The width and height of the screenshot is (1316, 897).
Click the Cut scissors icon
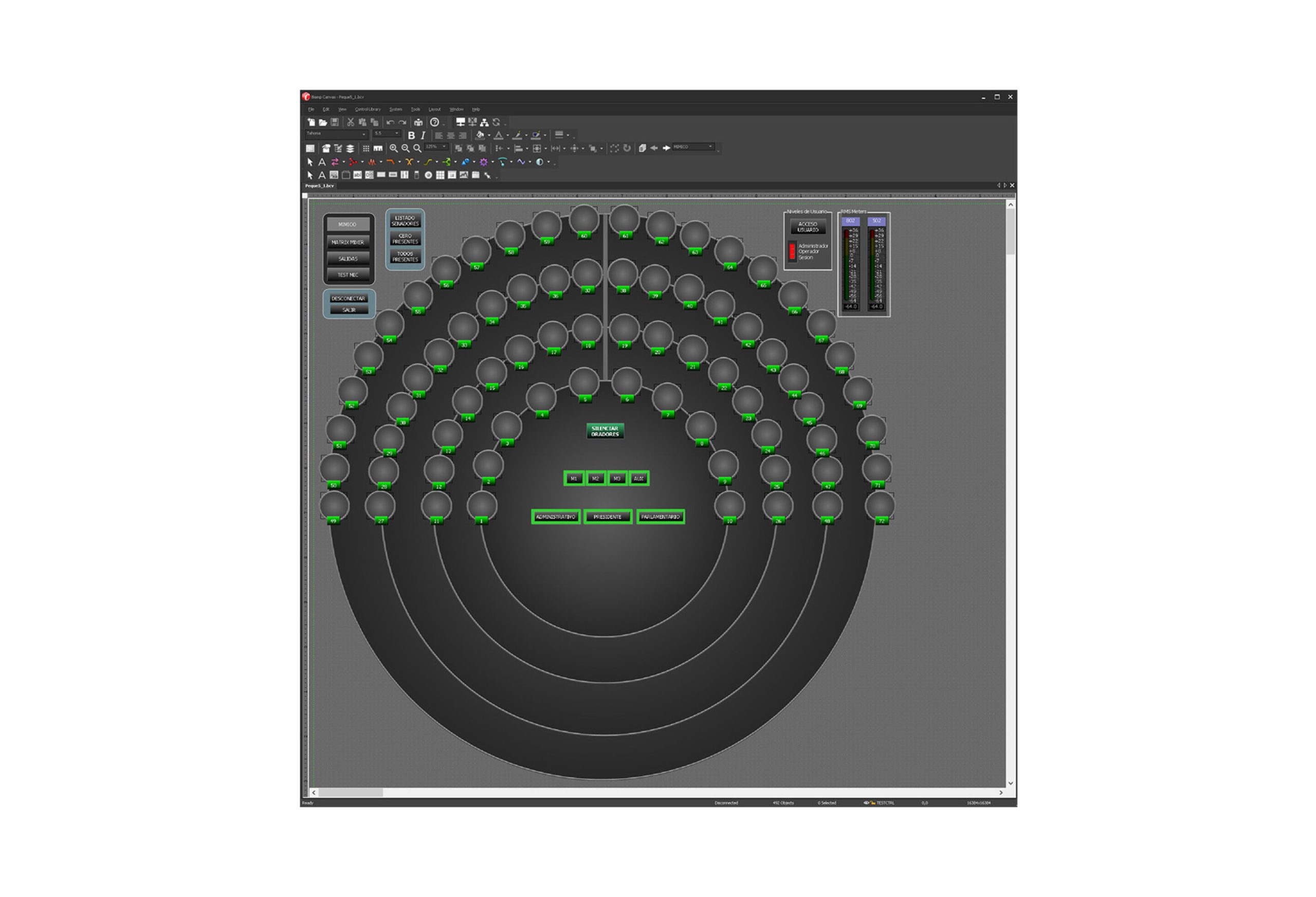(x=351, y=122)
